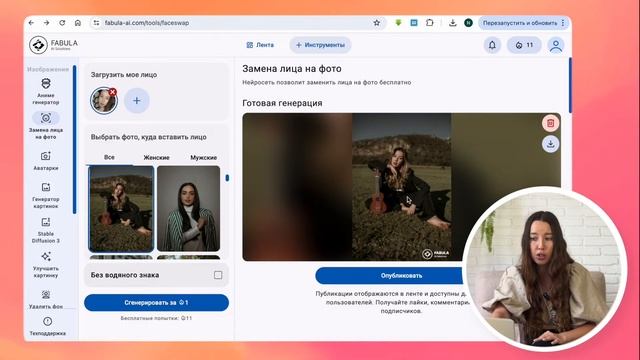The height and width of the screenshot is (360, 640).
Task: Go back in the browser
Action: tap(31, 23)
